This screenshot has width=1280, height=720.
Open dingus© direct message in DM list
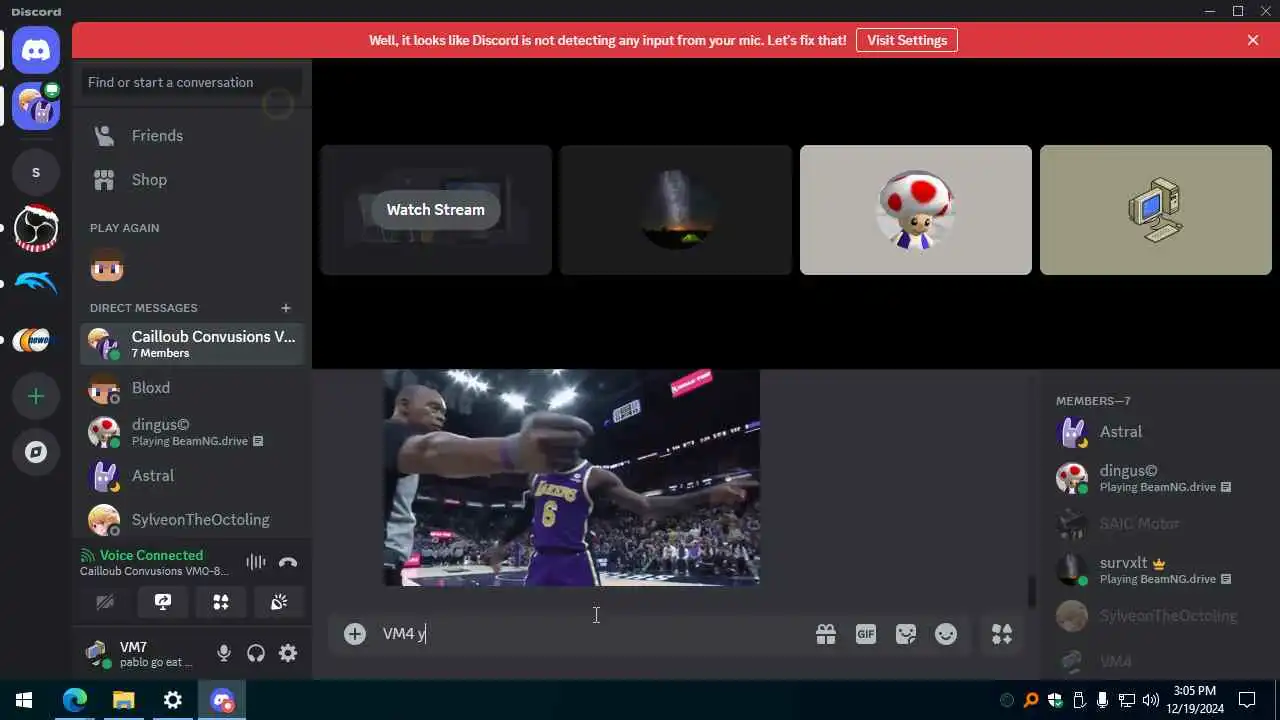tap(192, 432)
